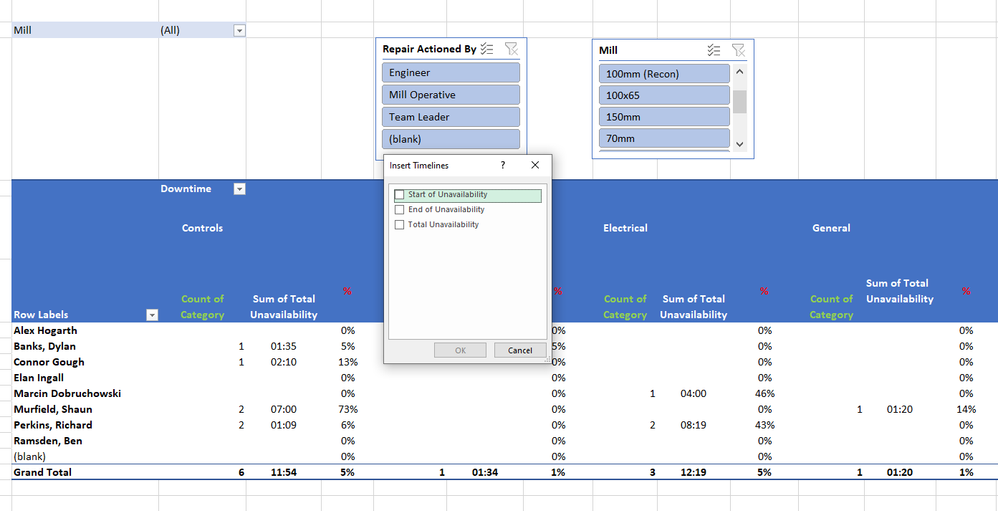Viewport: 998px width, 511px height.
Task: Check Start of Unavailability checkbox
Action: pos(400,195)
